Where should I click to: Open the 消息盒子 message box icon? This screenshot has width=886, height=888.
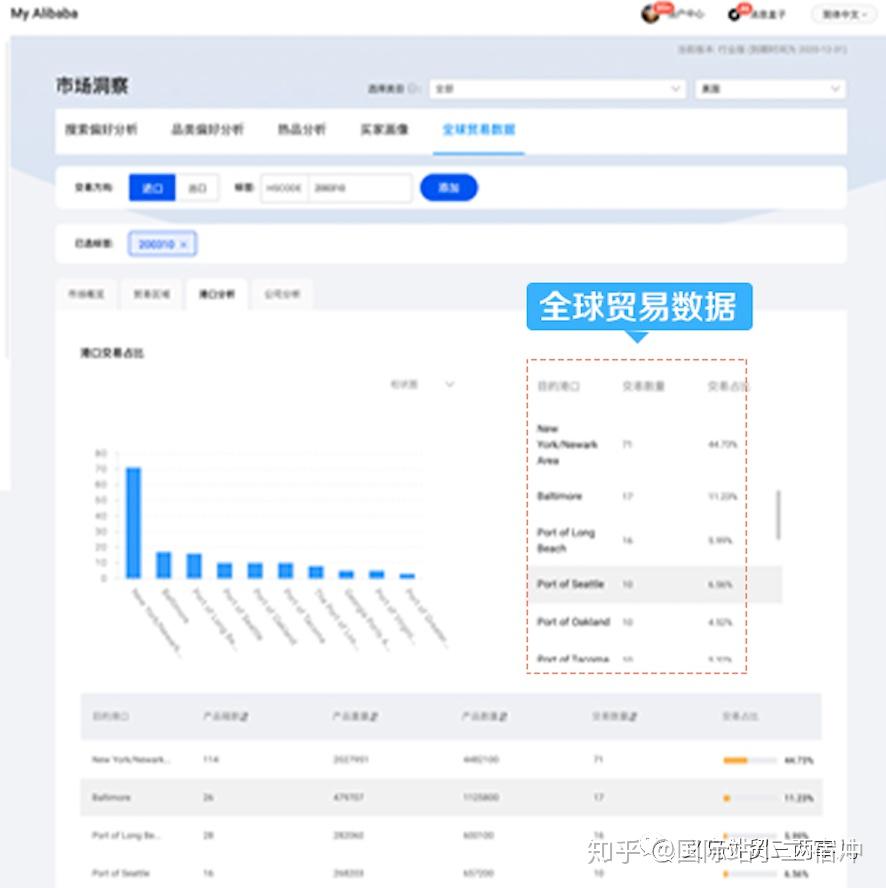[738, 13]
